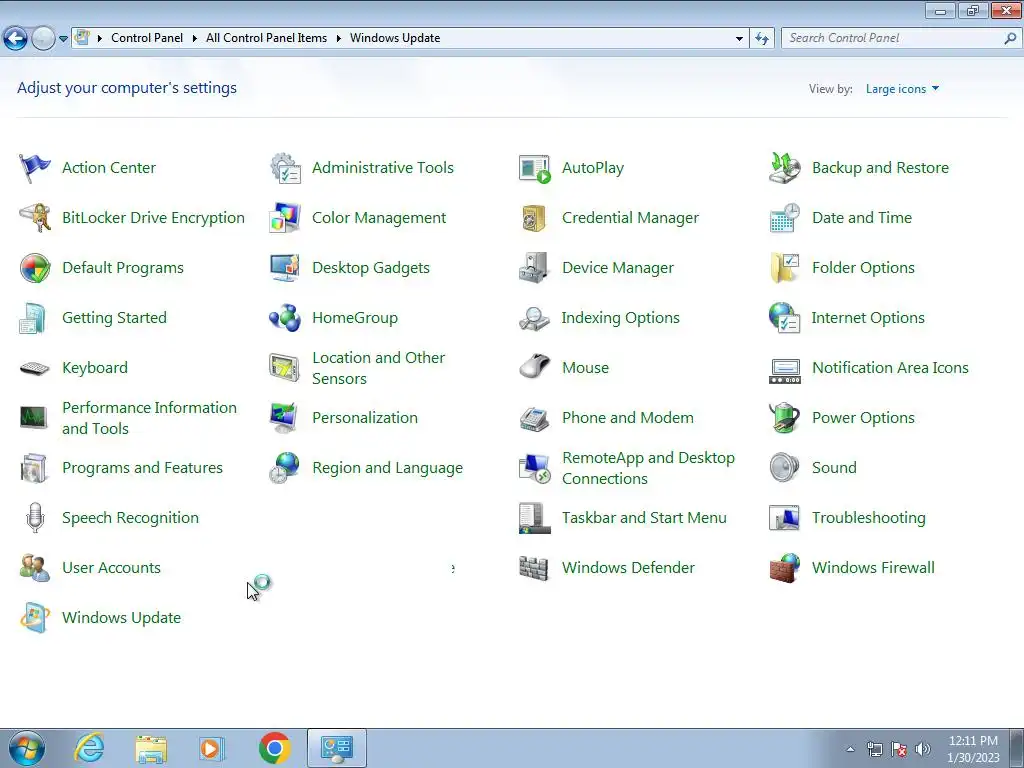This screenshot has width=1024, height=768.
Task: Open the Action Center flag icon
Action: click(x=35, y=168)
